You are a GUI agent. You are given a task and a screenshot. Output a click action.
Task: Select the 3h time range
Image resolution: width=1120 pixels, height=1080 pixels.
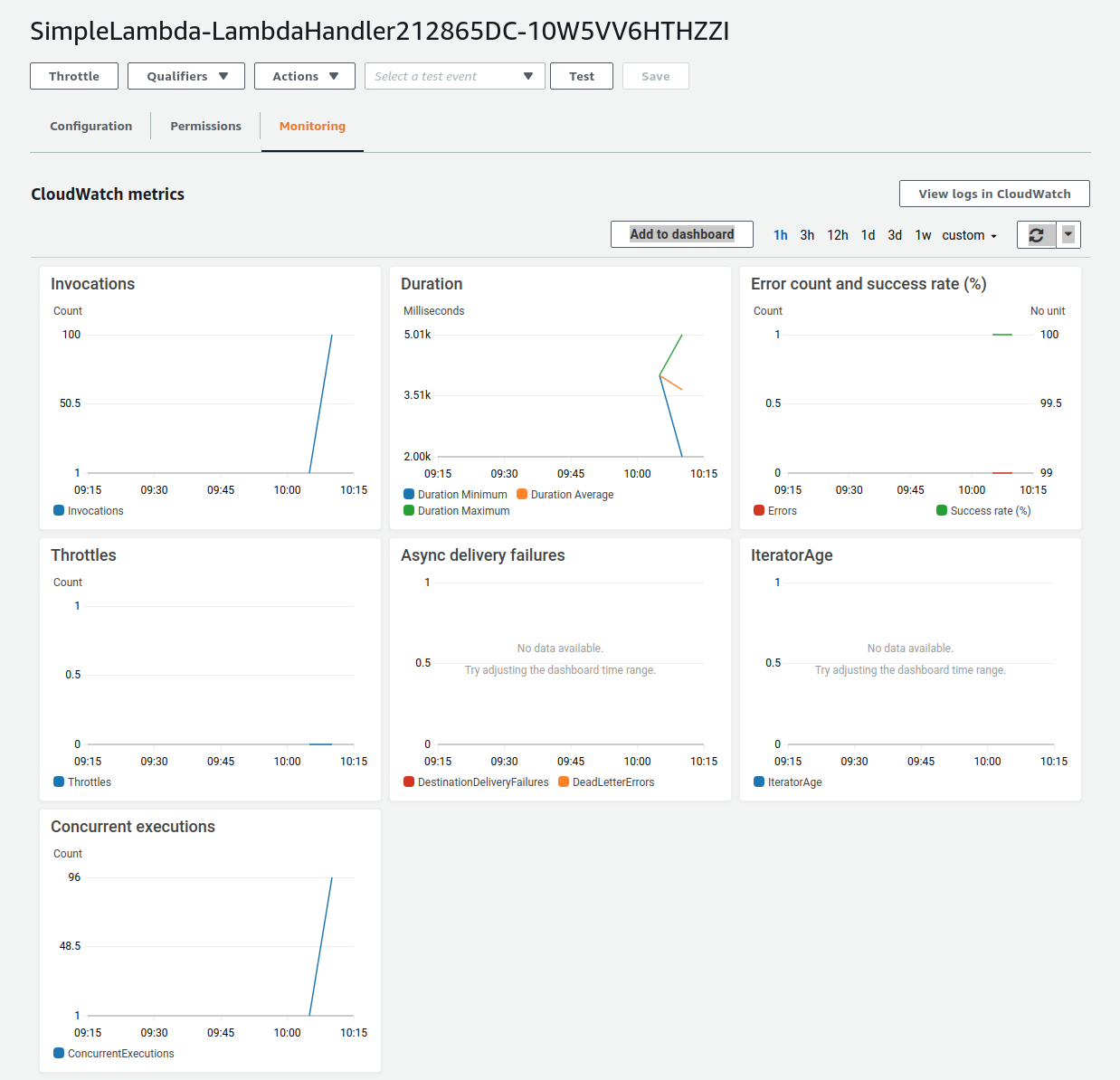[x=807, y=234]
